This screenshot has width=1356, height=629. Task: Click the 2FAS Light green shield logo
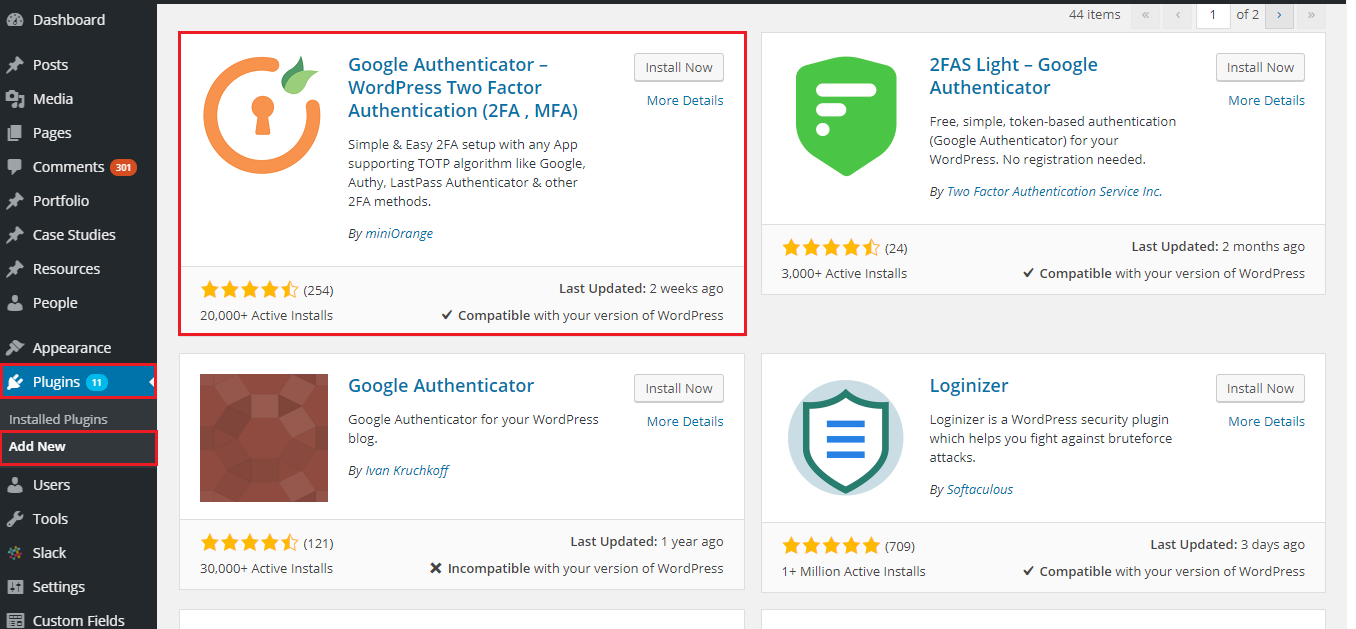[x=846, y=117]
